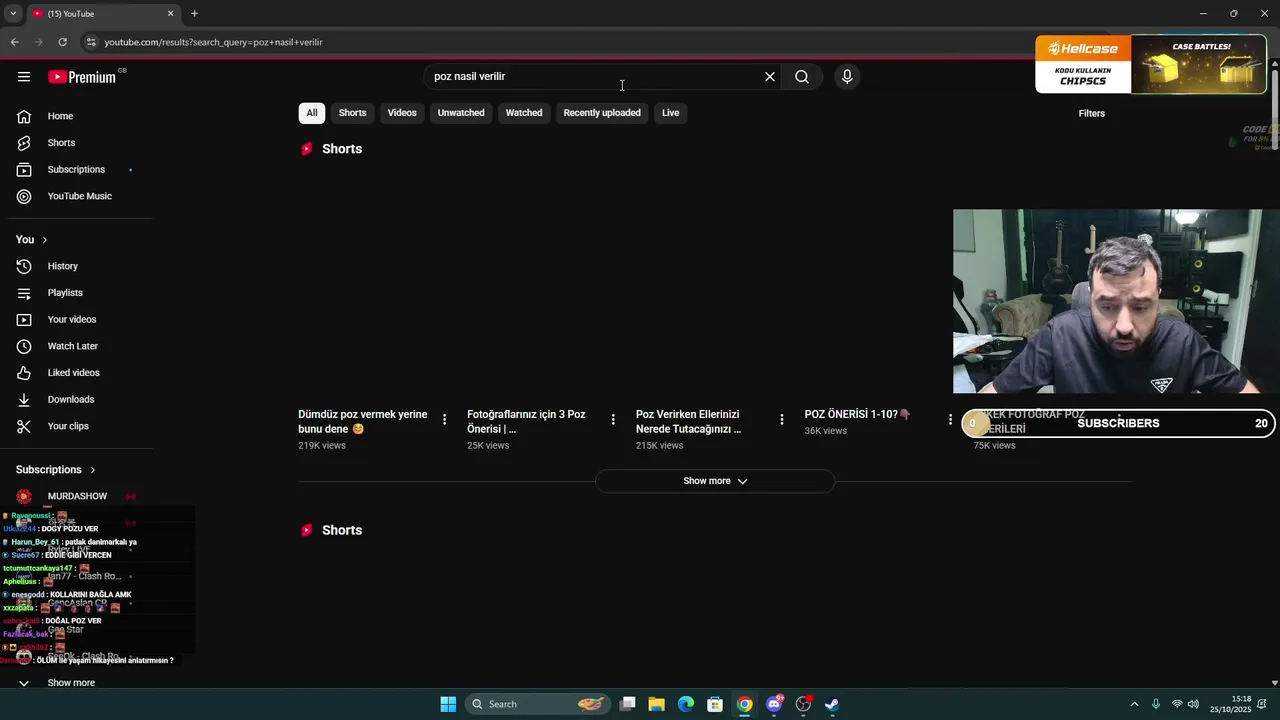Image resolution: width=1280 pixels, height=720 pixels.
Task: Open File Explorer from the taskbar
Action: (x=657, y=704)
